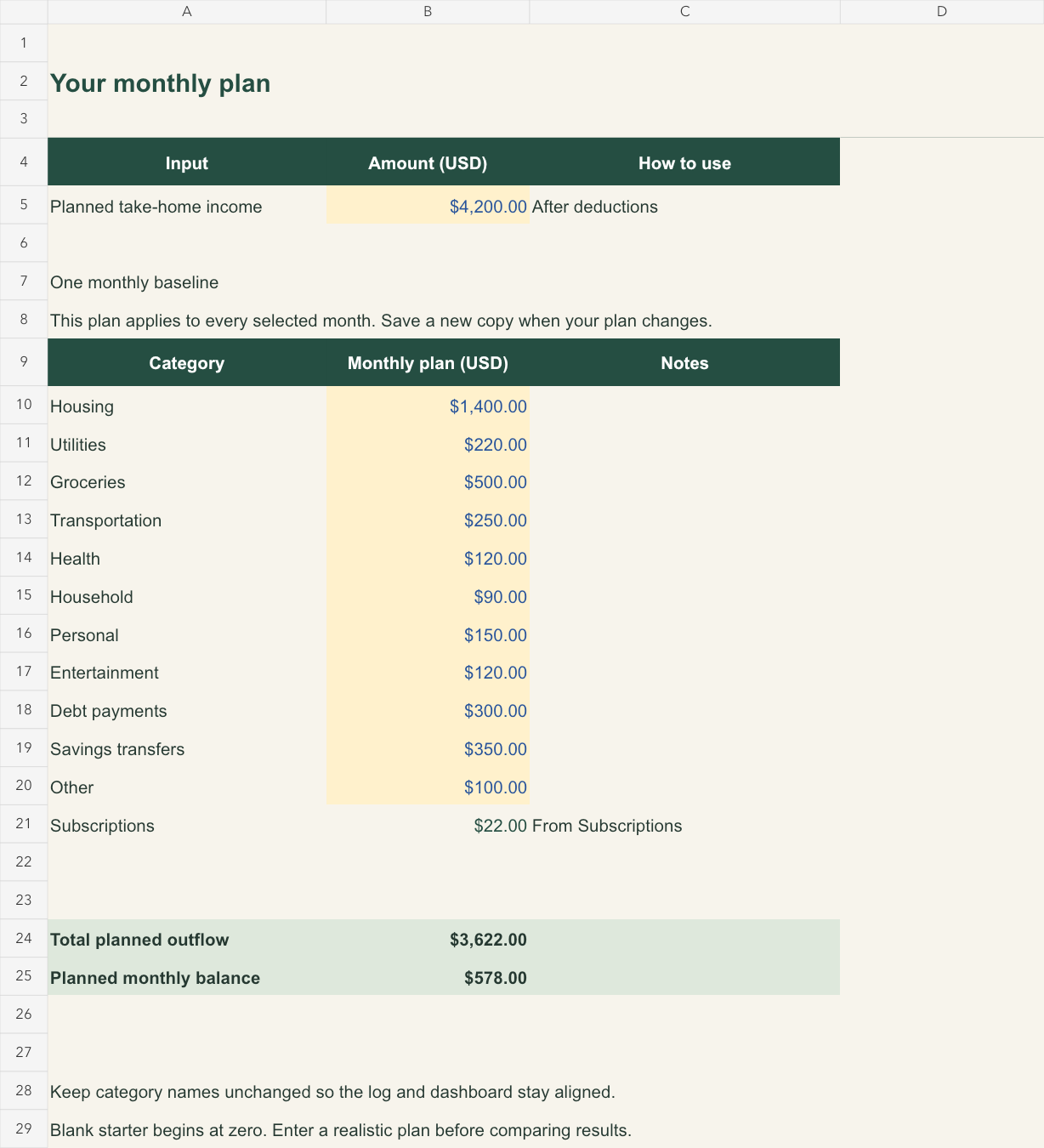Select row 2 header
The height and width of the screenshot is (1148, 1044).
click(24, 82)
